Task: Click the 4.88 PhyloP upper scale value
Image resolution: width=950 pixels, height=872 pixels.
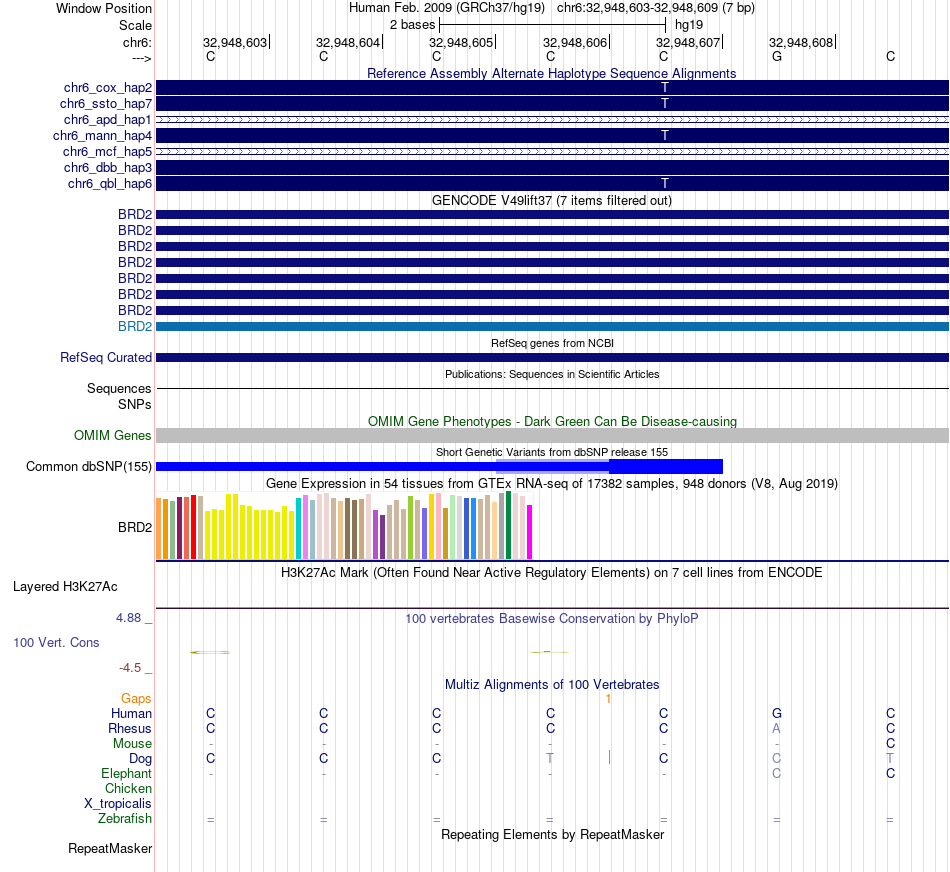Action: [128, 618]
